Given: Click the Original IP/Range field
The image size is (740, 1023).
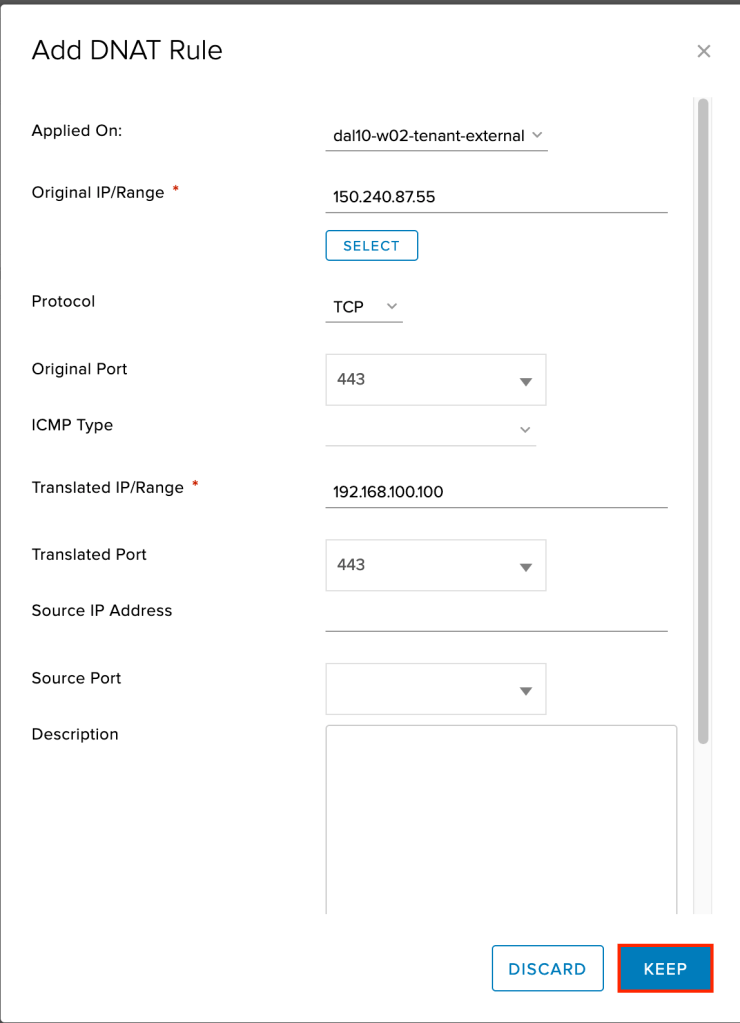Looking at the screenshot, I should [495, 197].
